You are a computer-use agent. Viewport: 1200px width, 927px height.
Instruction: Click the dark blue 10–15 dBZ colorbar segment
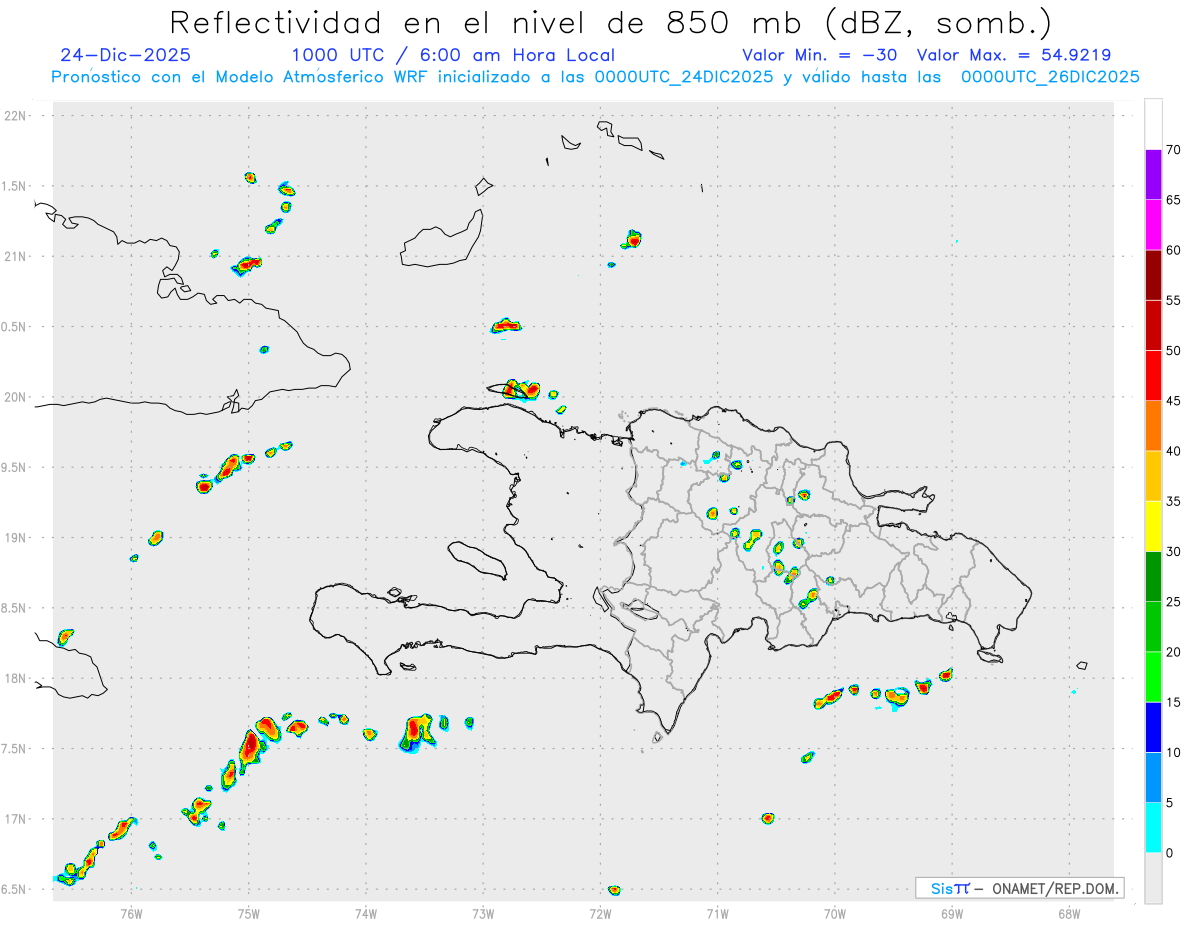coord(1153,727)
